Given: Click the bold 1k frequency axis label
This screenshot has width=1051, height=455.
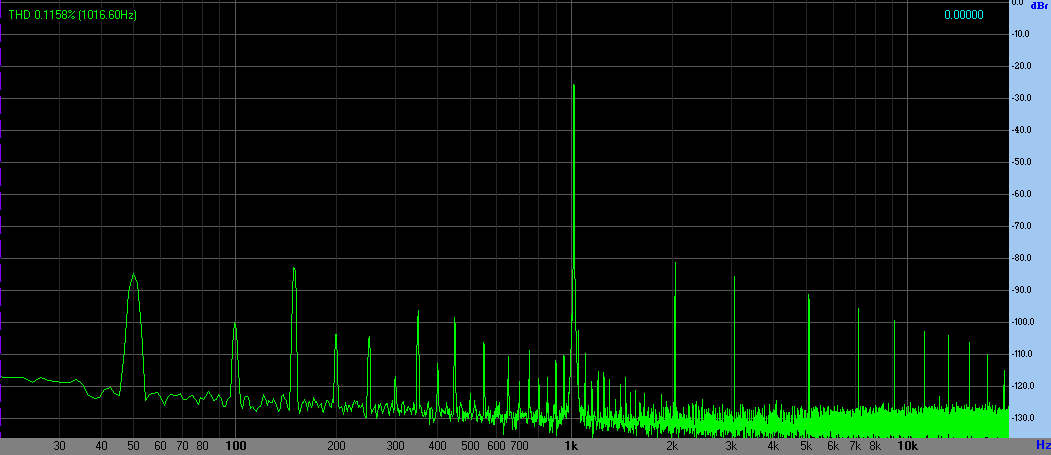Looking at the screenshot, I should tap(571, 446).
